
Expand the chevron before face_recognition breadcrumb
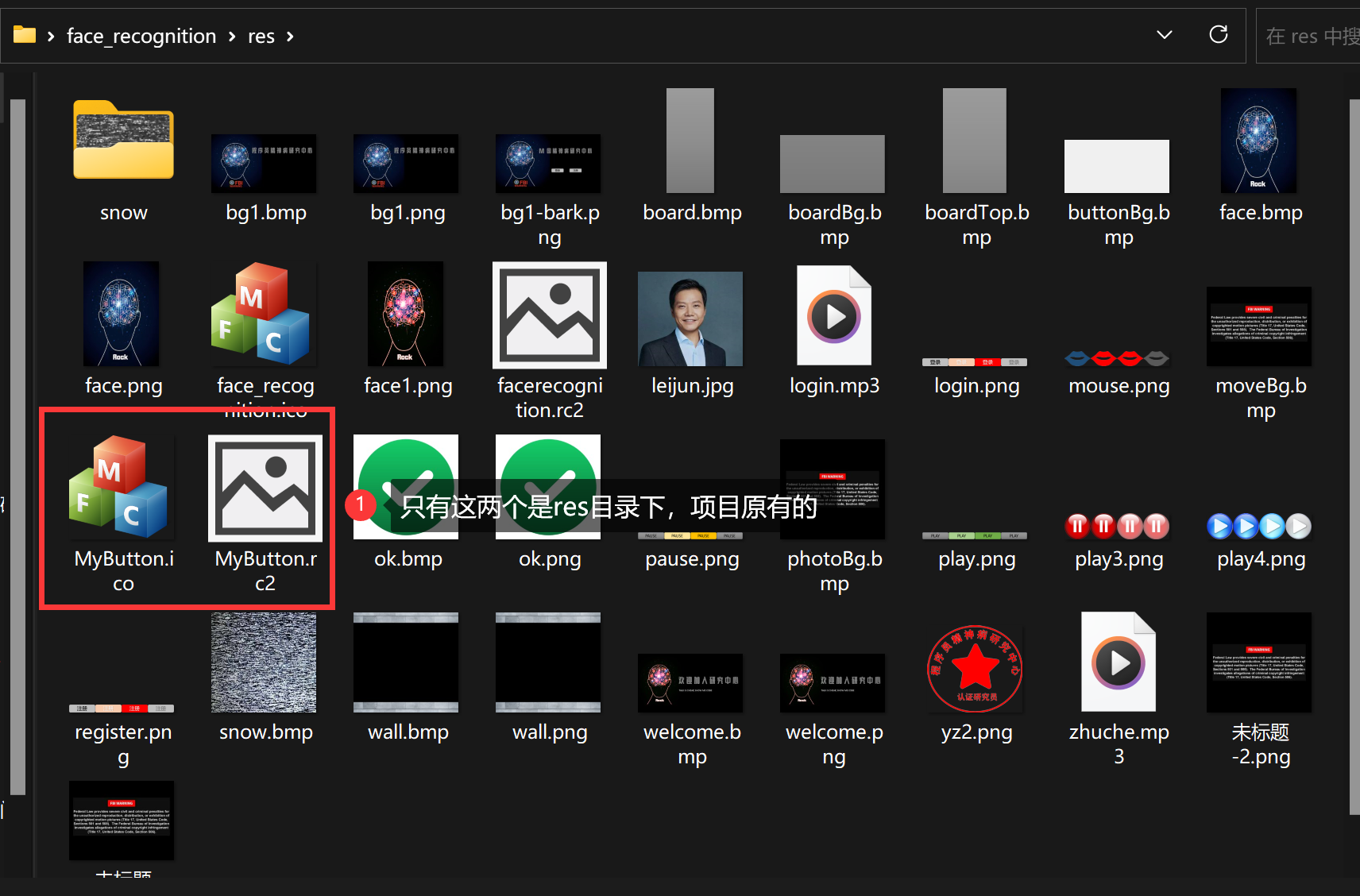[51, 36]
